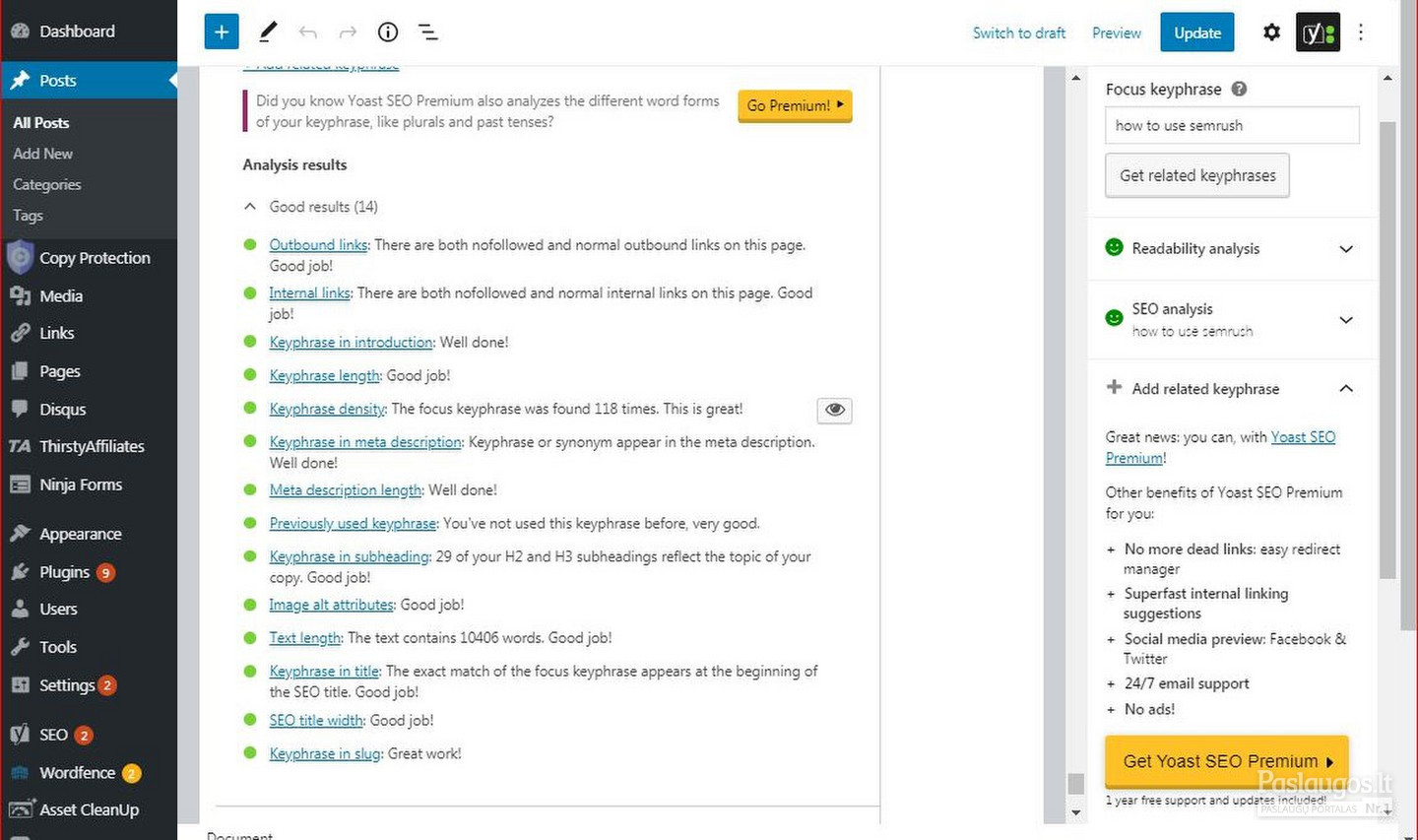
Task: Click the Users person icon
Action: (20, 609)
